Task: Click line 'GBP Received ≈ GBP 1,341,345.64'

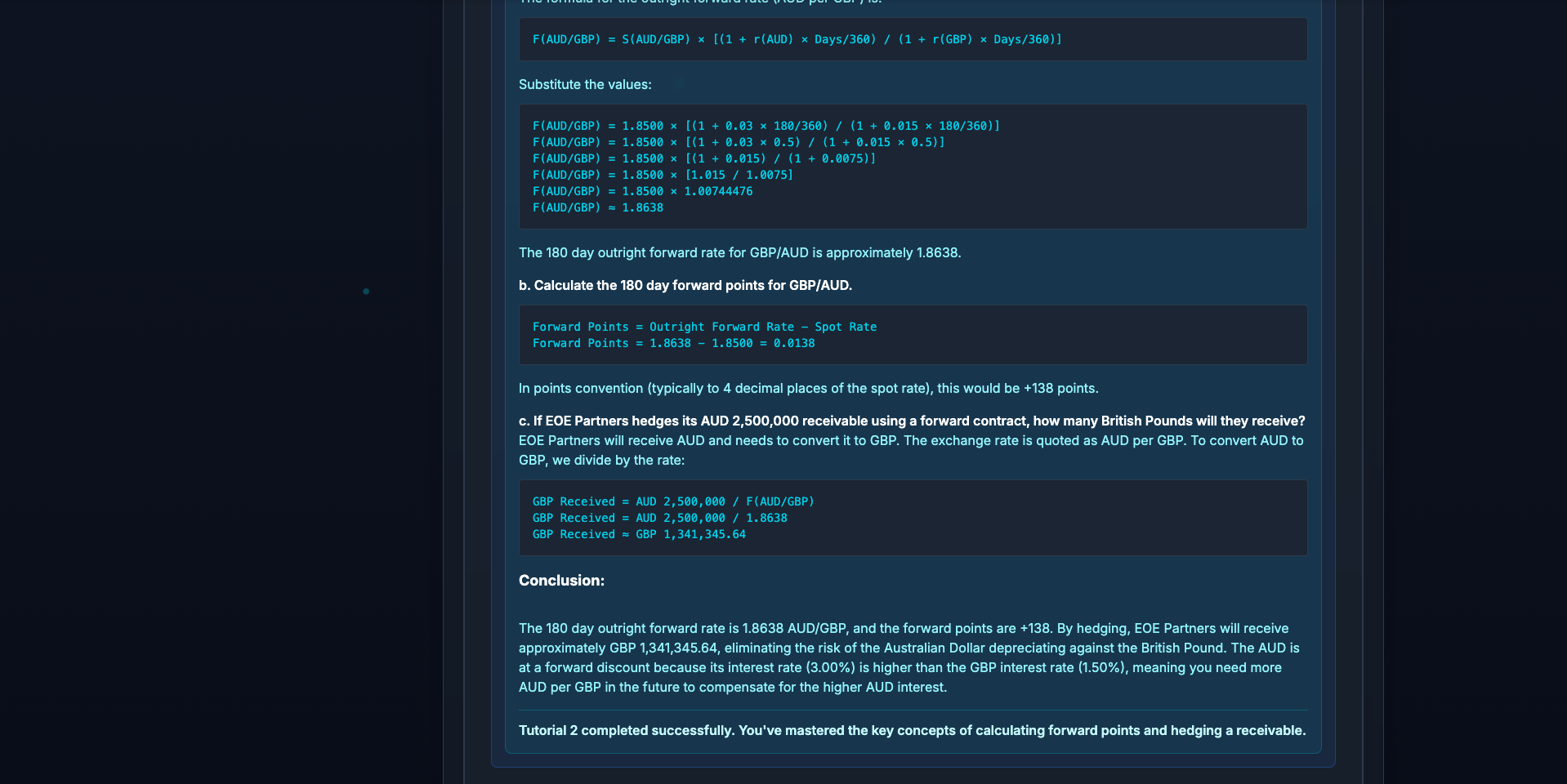Action: 639,534
